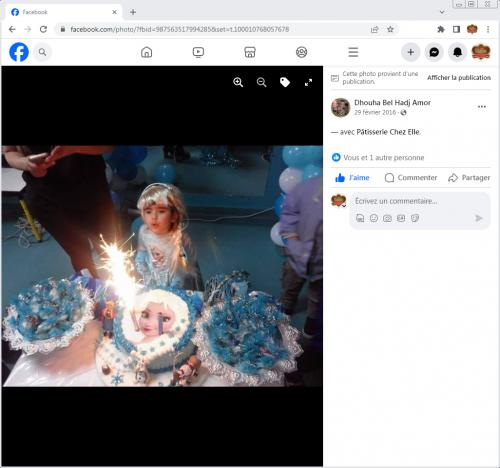Click the address bar URL
500x468 pixels.
tap(179, 29)
